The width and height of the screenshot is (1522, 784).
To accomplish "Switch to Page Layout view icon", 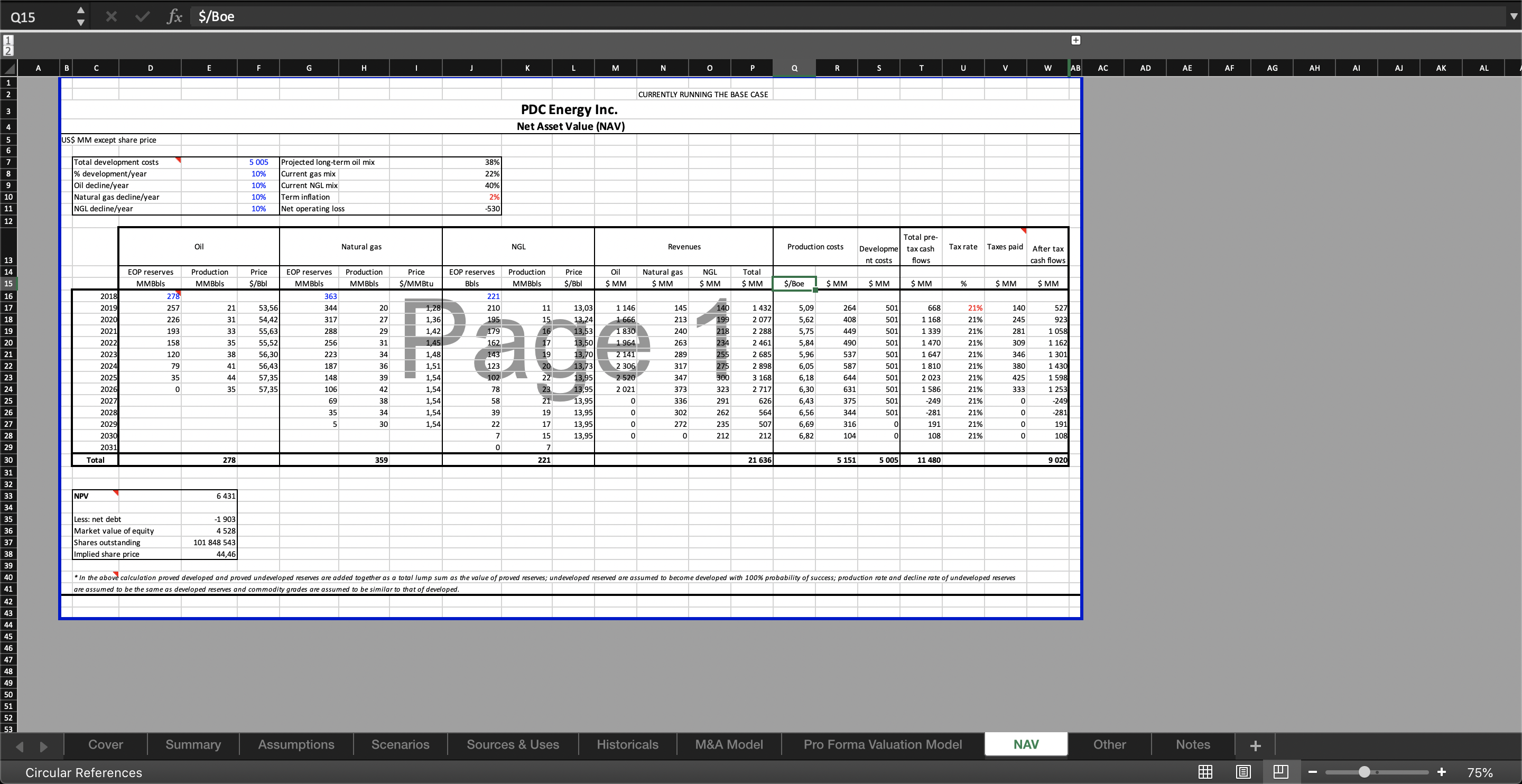I will [1243, 772].
